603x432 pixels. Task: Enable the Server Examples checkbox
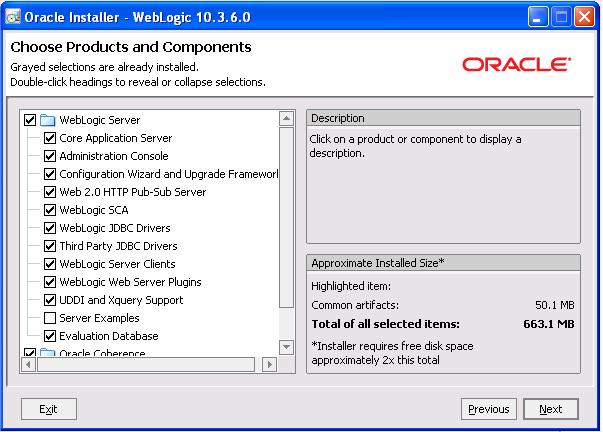coord(50,318)
